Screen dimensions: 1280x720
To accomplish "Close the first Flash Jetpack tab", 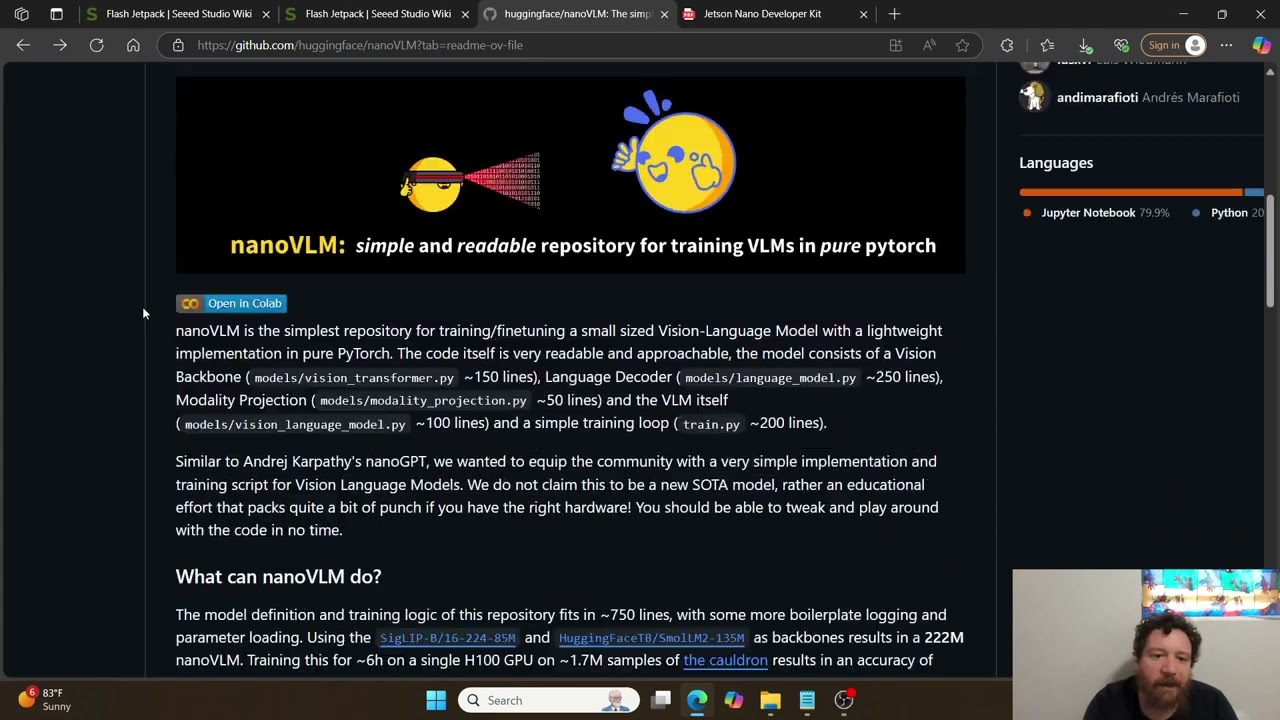I will [x=266, y=14].
